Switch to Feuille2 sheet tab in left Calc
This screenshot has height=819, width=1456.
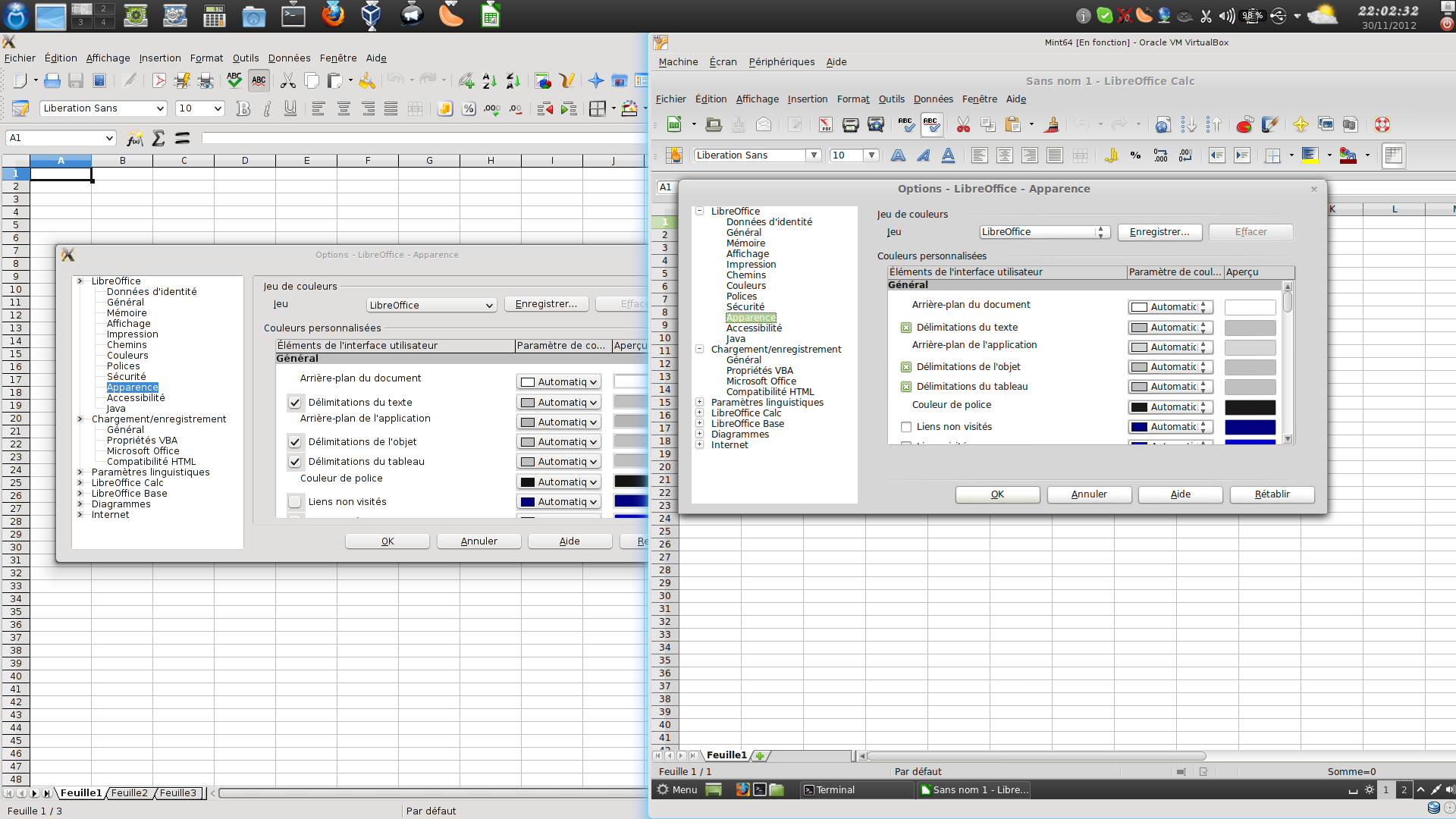coord(130,793)
